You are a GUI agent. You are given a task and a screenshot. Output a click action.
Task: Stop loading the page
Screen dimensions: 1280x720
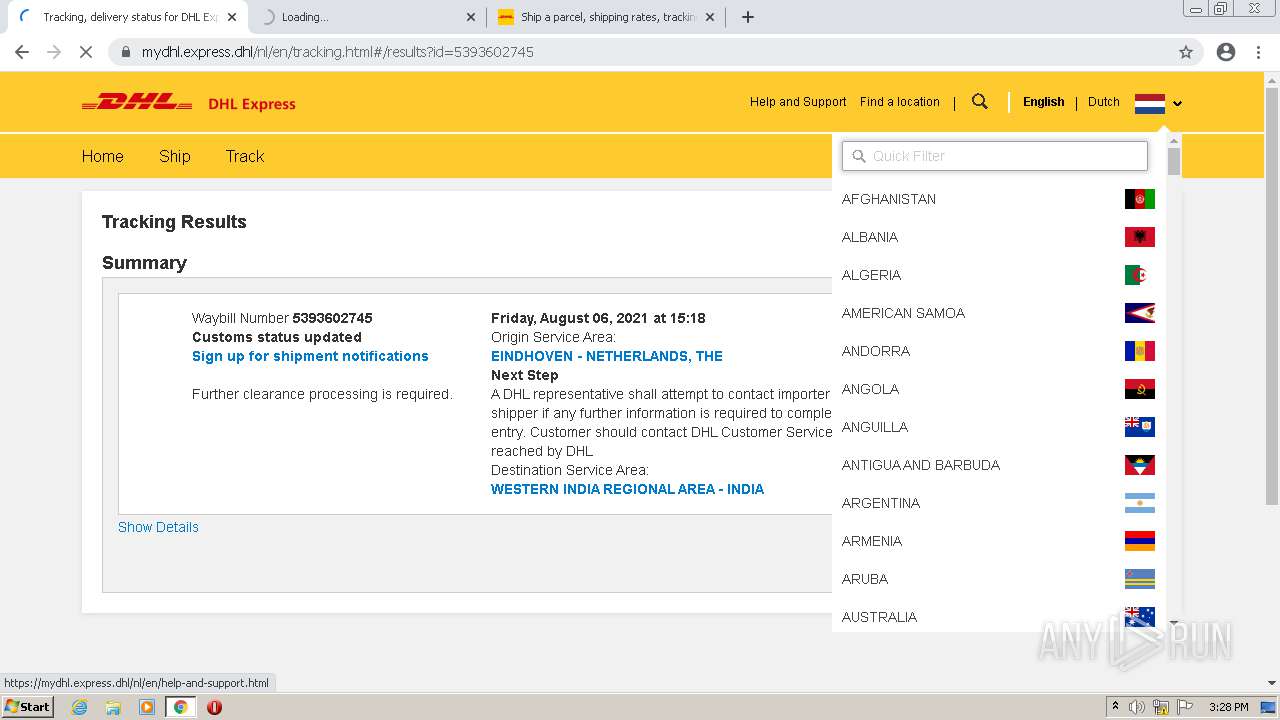86,52
